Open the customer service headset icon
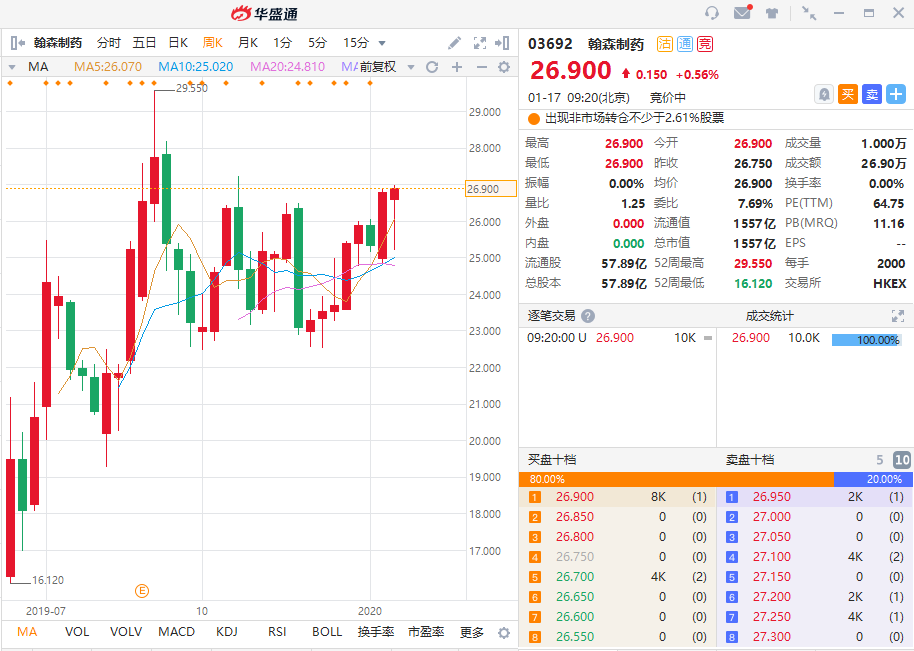Image resolution: width=914 pixels, height=651 pixels. [x=712, y=13]
